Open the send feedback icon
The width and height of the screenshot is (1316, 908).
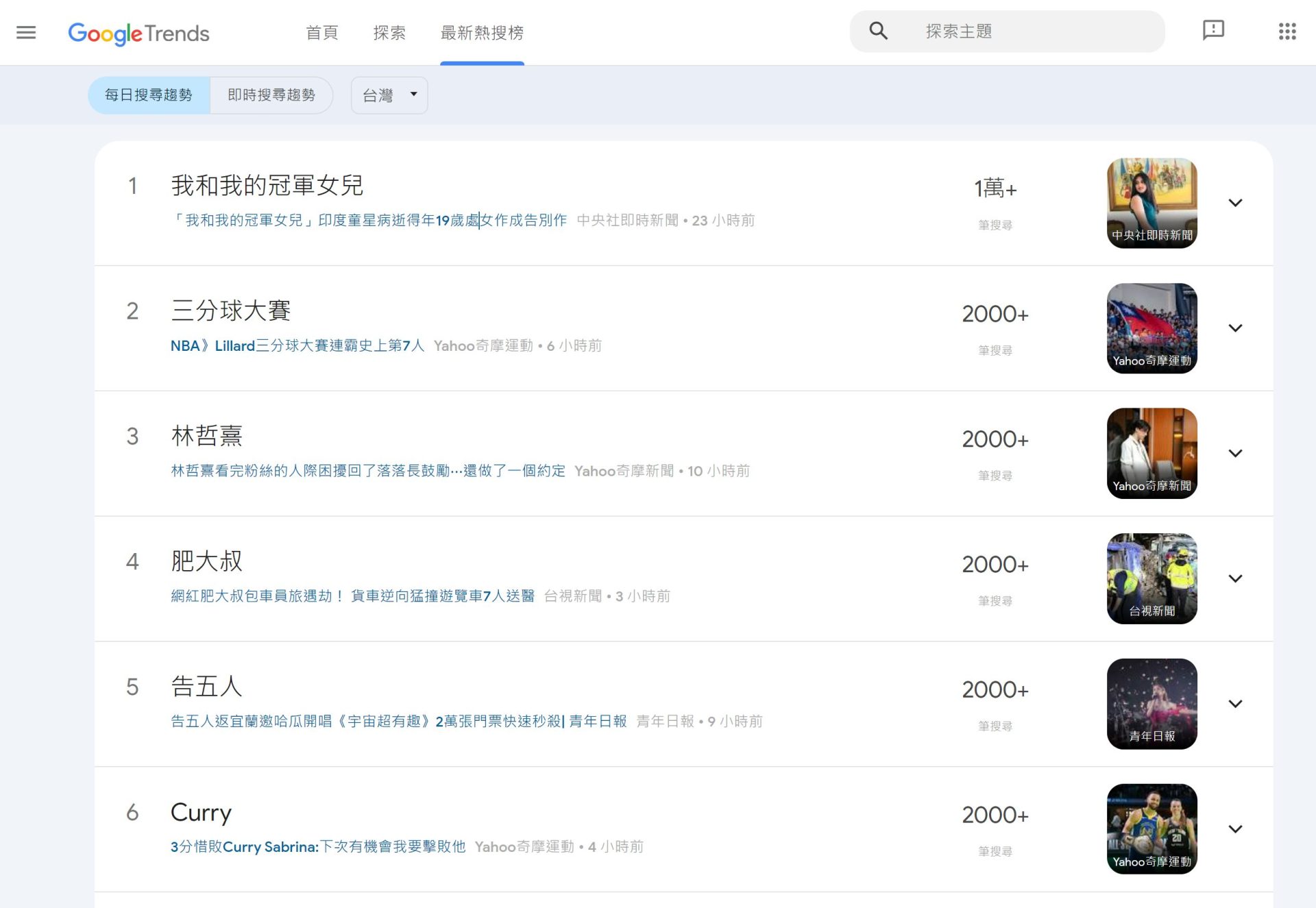point(1213,31)
